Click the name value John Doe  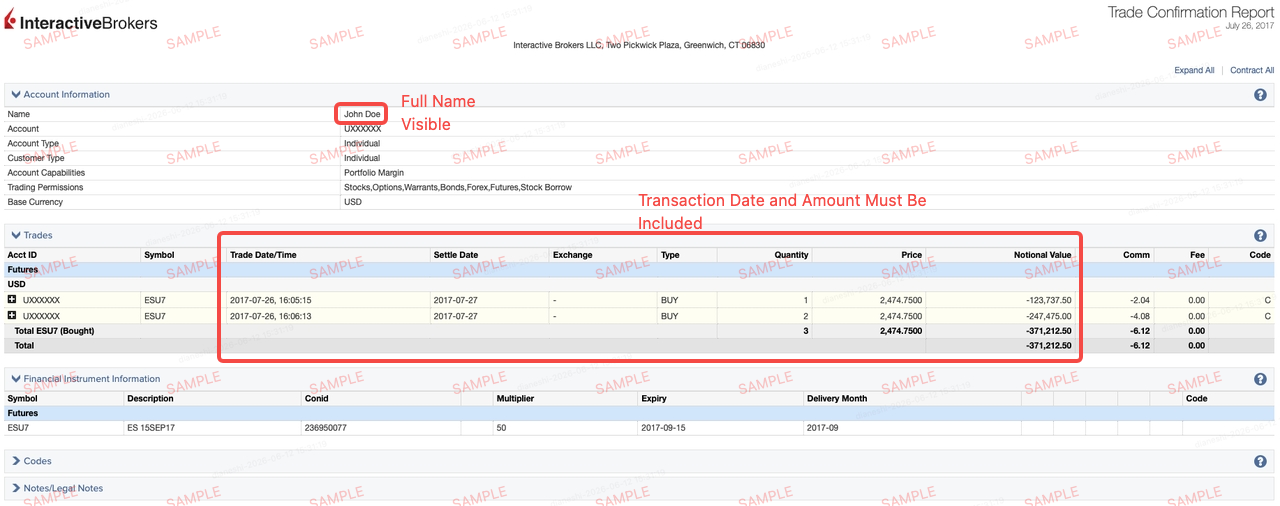pyautogui.click(x=362, y=114)
